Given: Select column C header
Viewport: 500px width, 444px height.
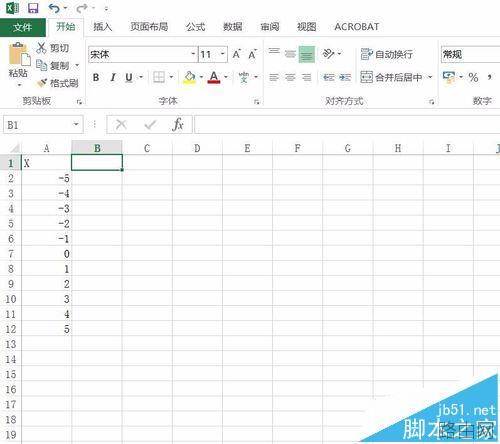Looking at the screenshot, I should 147,148.
